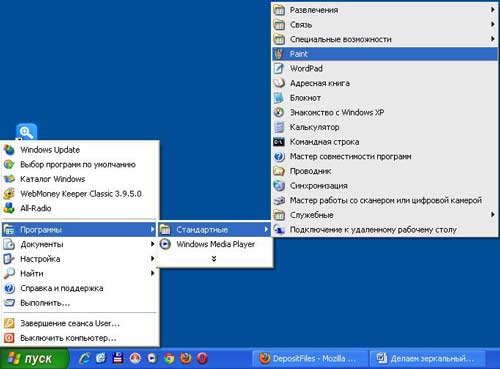This screenshot has width=500, height=369.
Task: Launch Firefox from quick launch
Action: 186,358
